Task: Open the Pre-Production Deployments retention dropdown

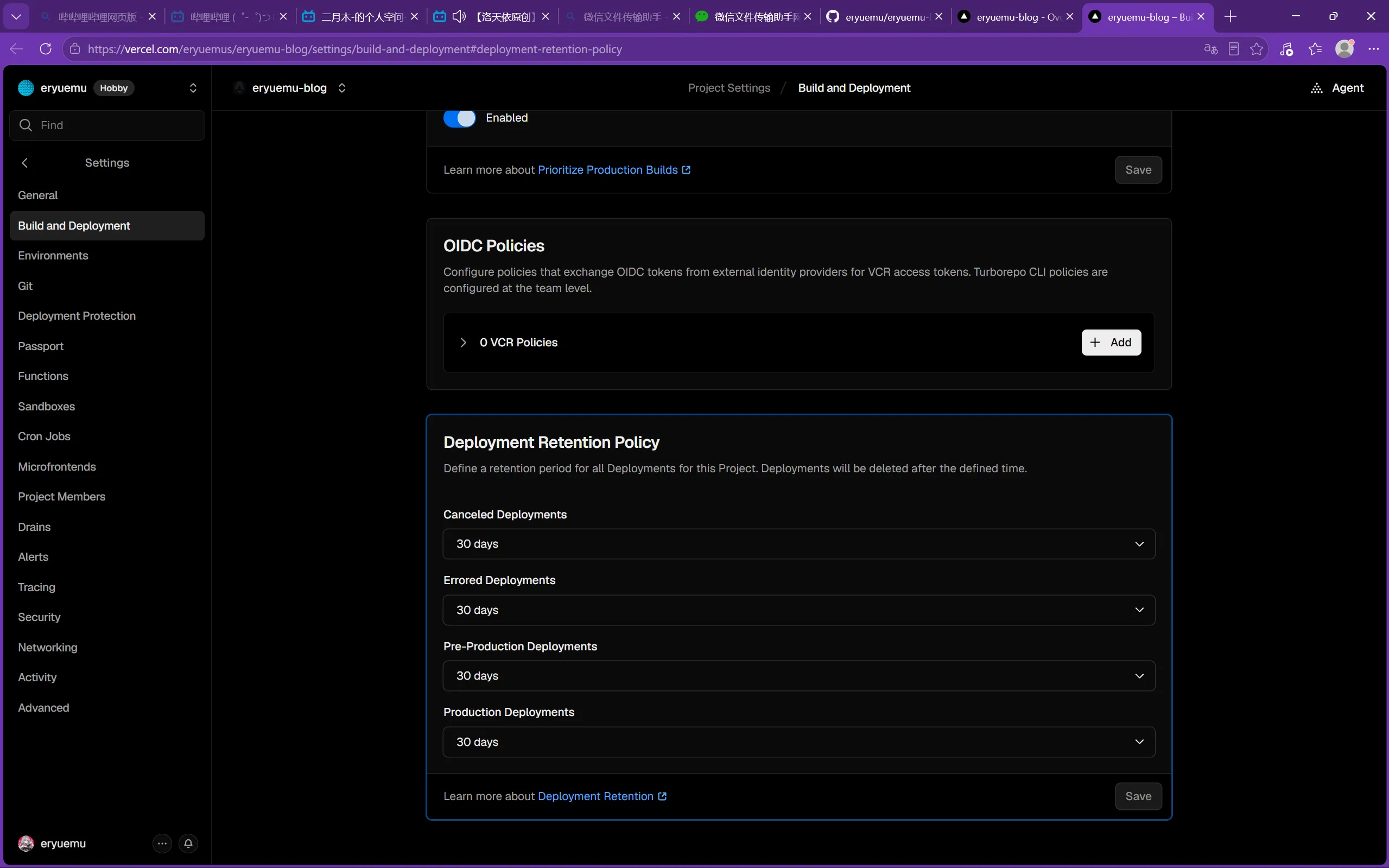Action: click(798, 676)
